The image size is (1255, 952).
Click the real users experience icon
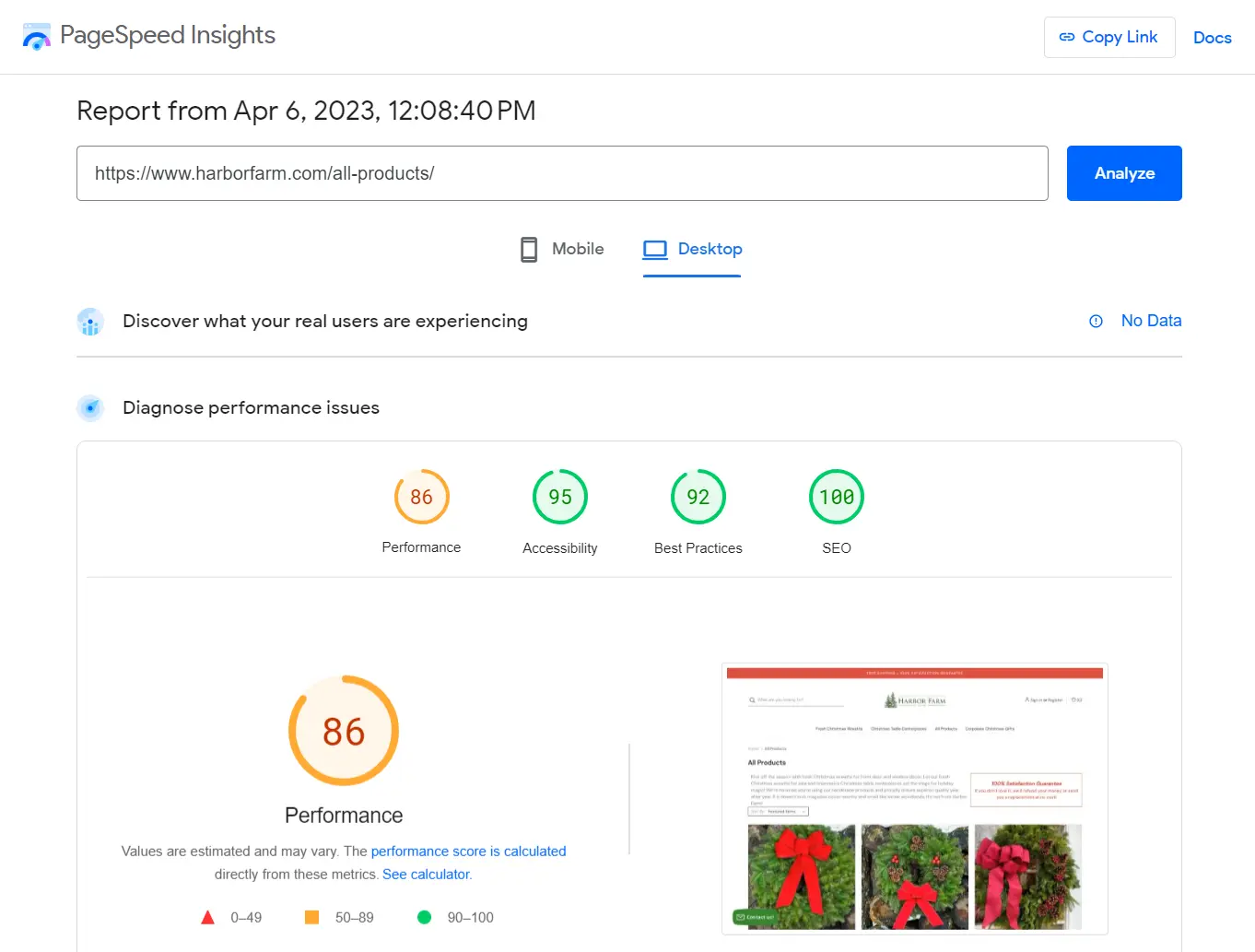pyautogui.click(x=90, y=322)
